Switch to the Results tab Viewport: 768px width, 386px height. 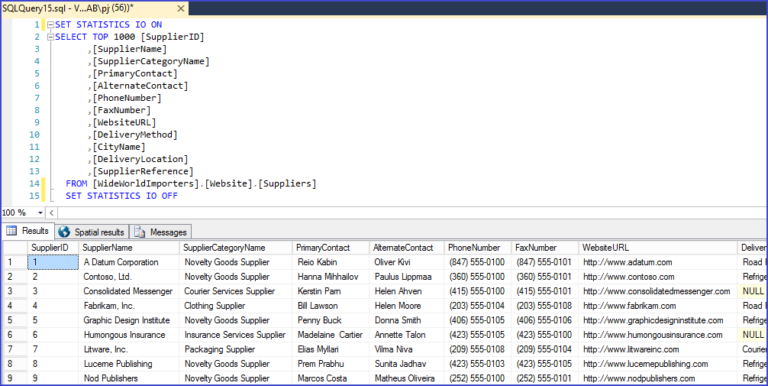click(27, 231)
